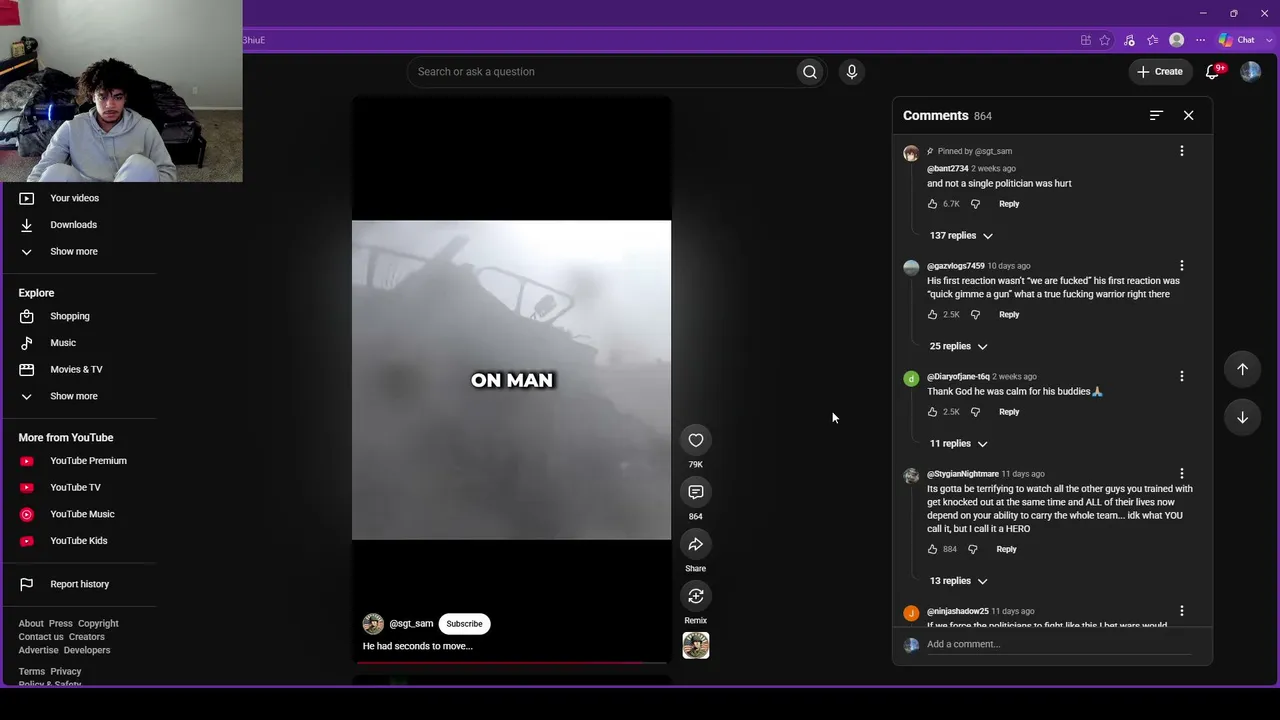Click the Press footer link
The image size is (1280, 720).
(x=61, y=624)
